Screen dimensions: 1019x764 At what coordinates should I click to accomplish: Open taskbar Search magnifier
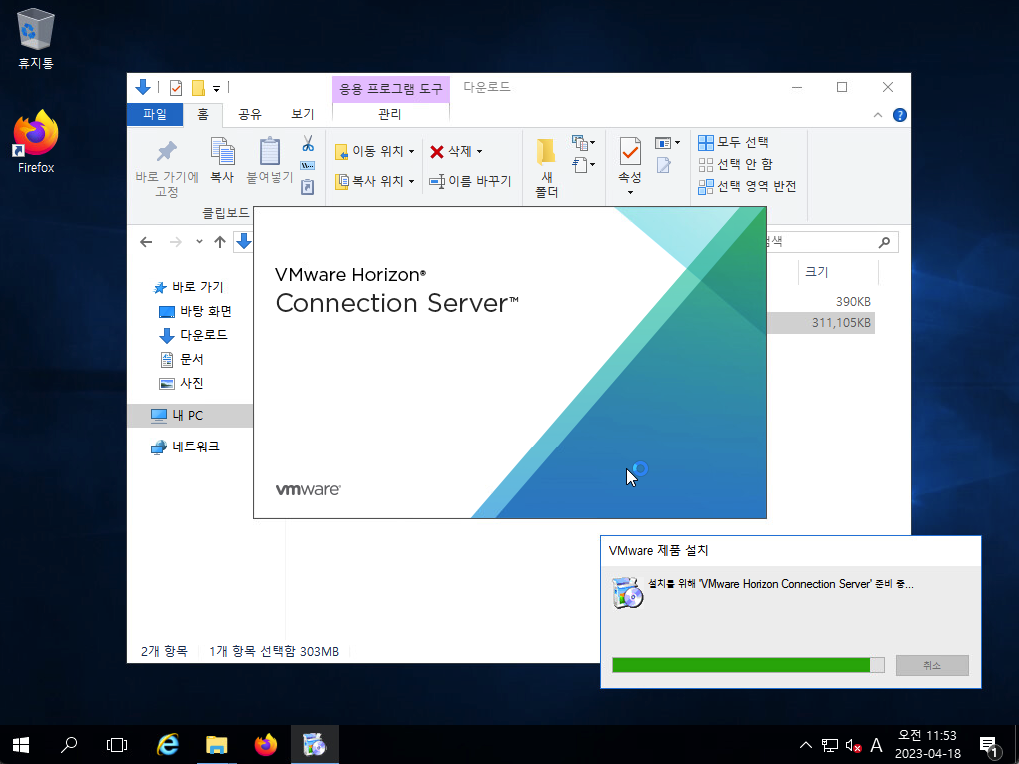point(69,745)
